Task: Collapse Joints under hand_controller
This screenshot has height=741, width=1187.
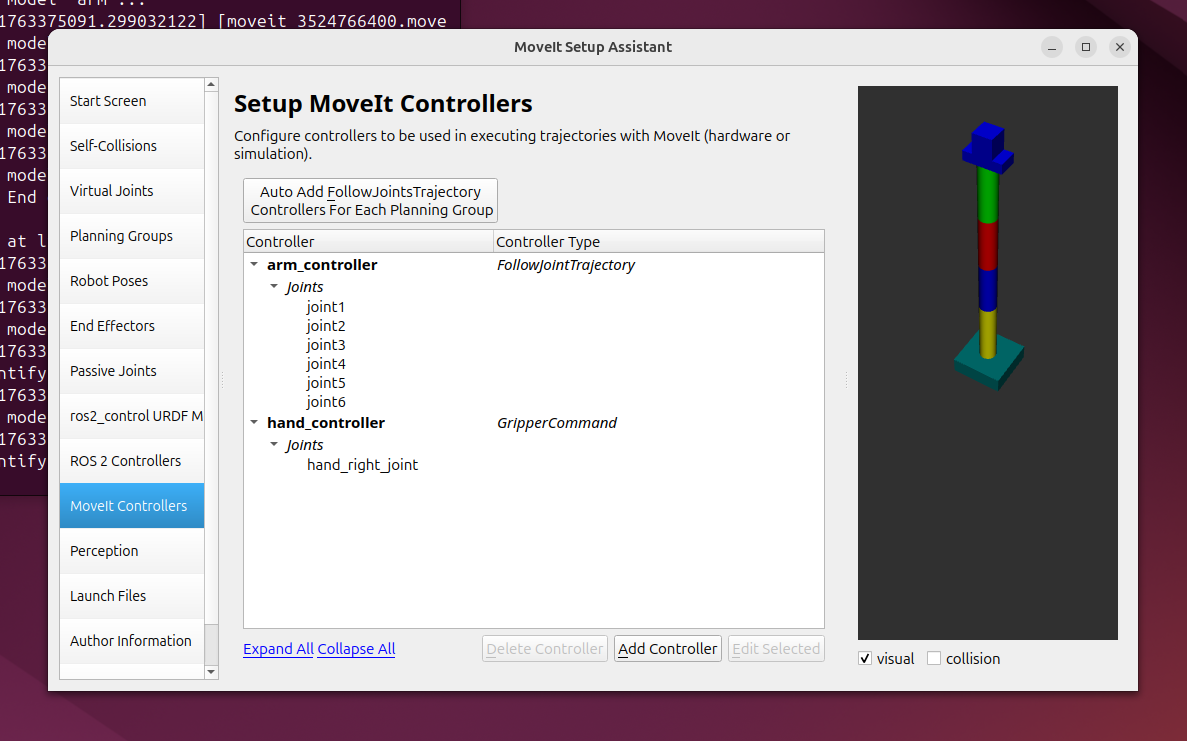Action: 274,445
